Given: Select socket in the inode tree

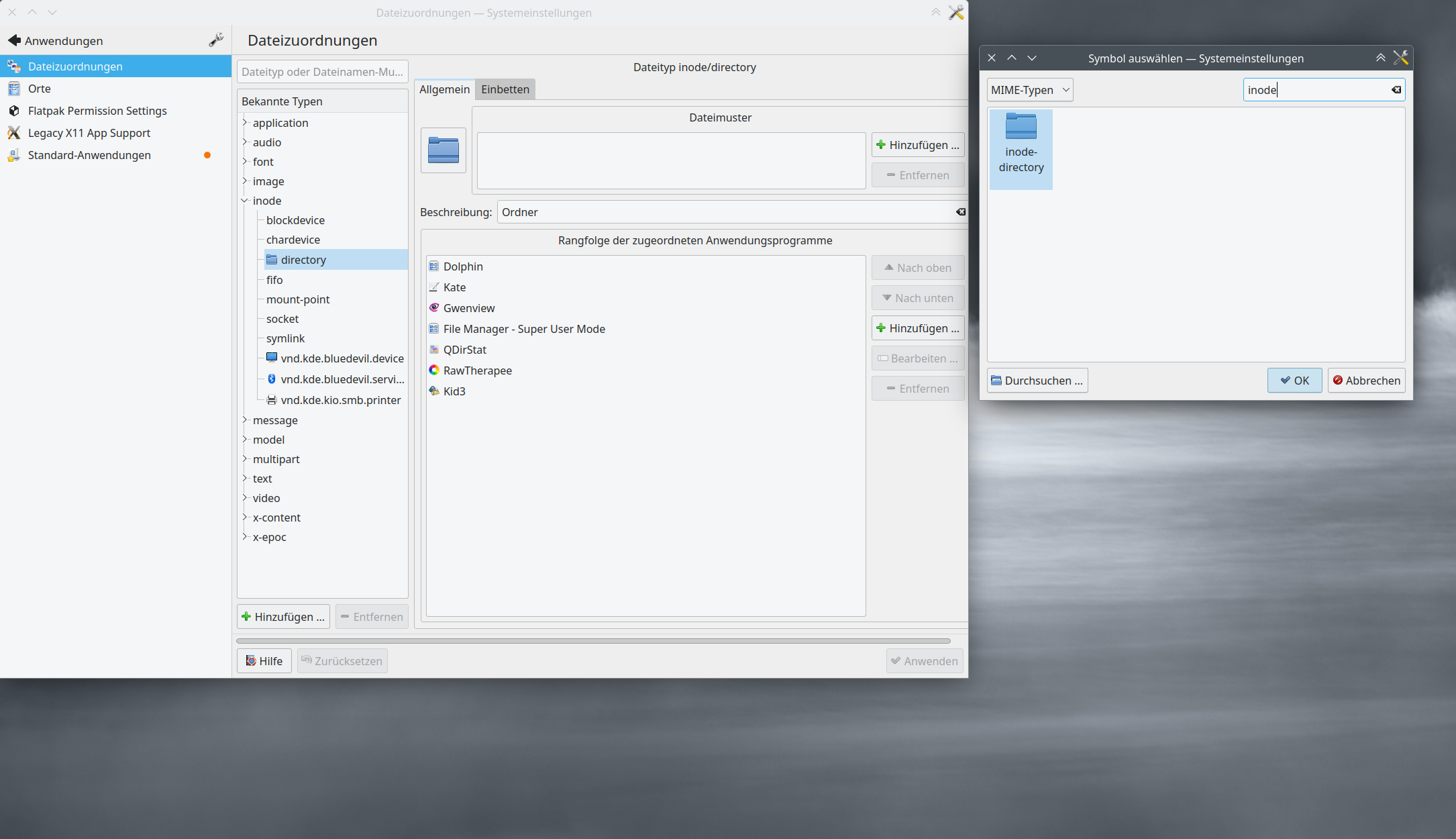Looking at the screenshot, I should 282,319.
